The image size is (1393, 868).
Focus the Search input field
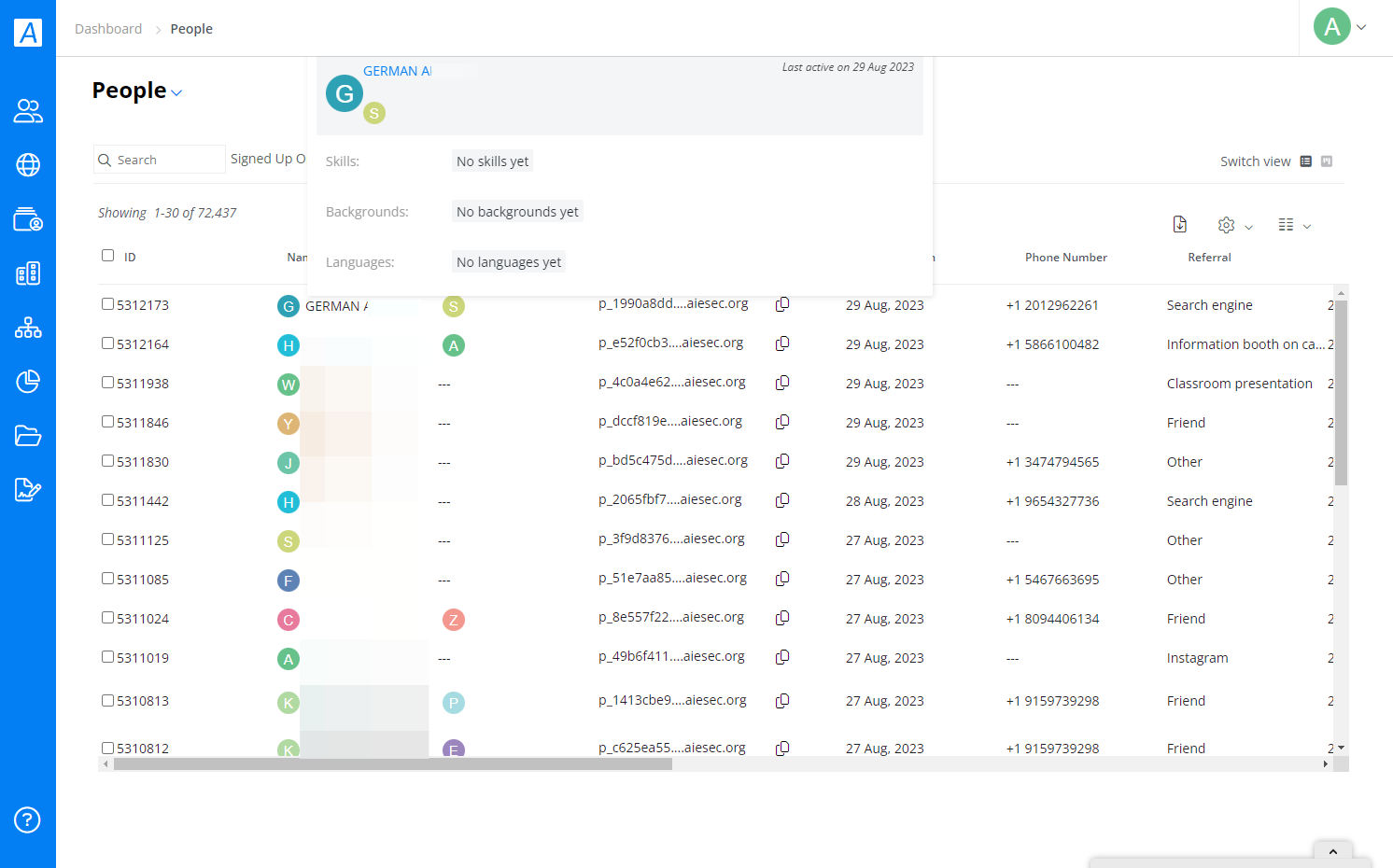tap(160, 160)
